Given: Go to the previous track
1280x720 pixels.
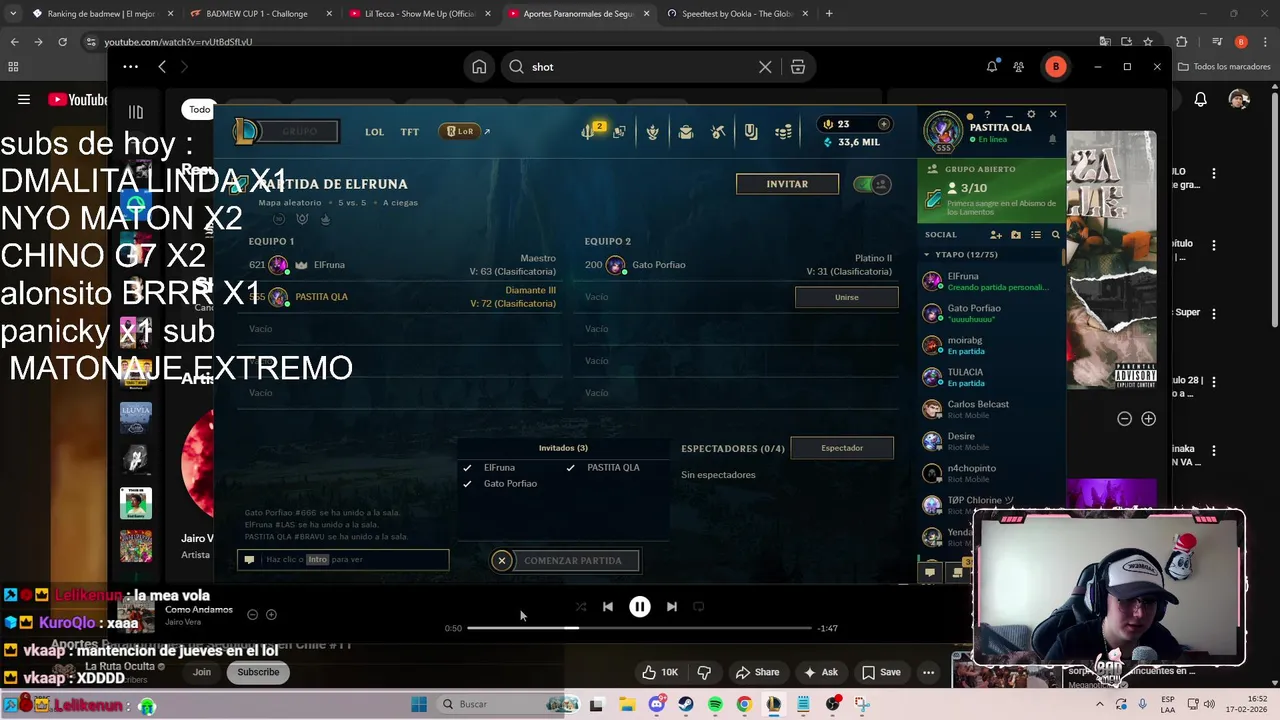Looking at the screenshot, I should (608, 606).
